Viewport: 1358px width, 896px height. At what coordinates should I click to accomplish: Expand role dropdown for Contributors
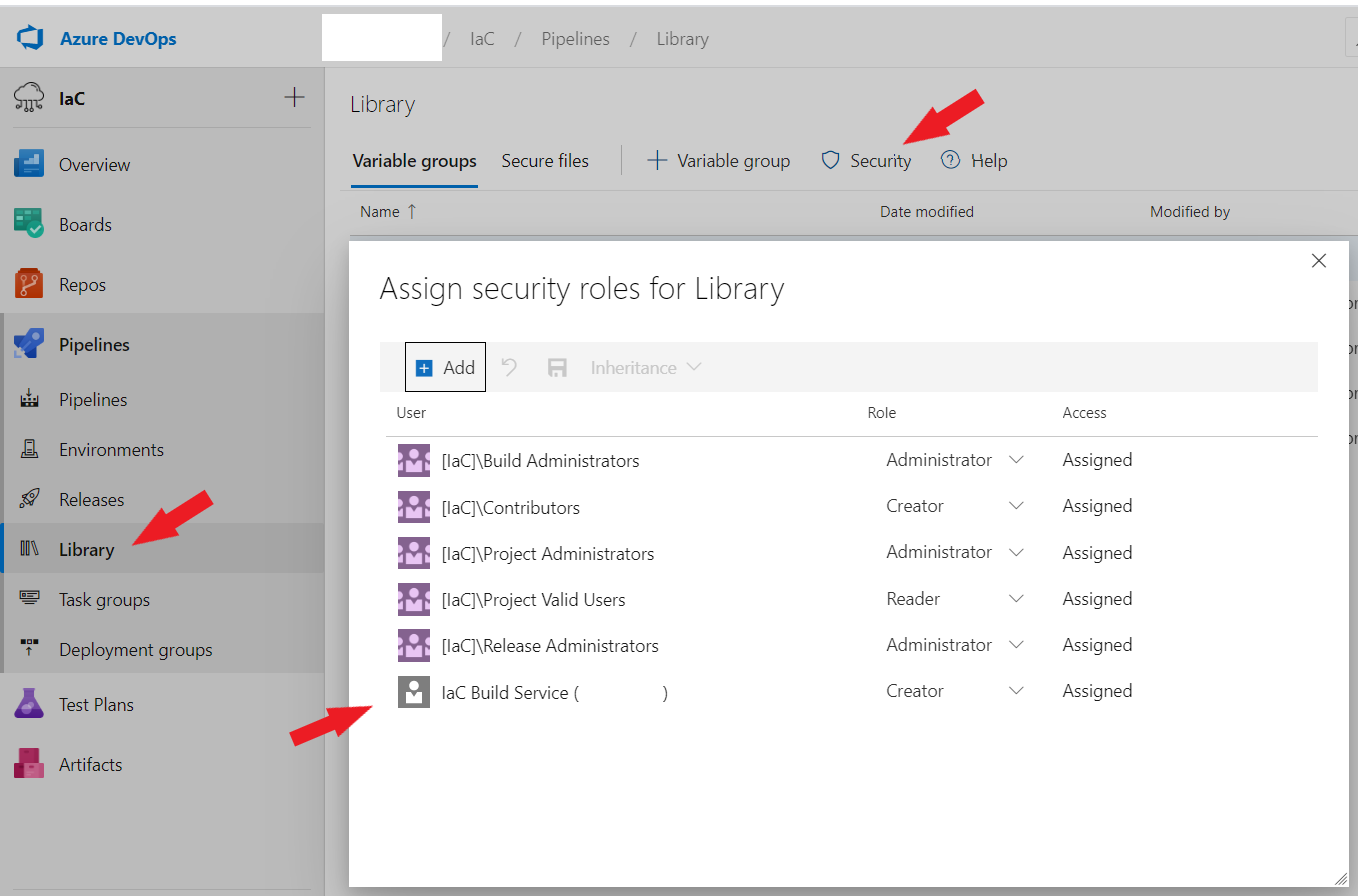1016,506
